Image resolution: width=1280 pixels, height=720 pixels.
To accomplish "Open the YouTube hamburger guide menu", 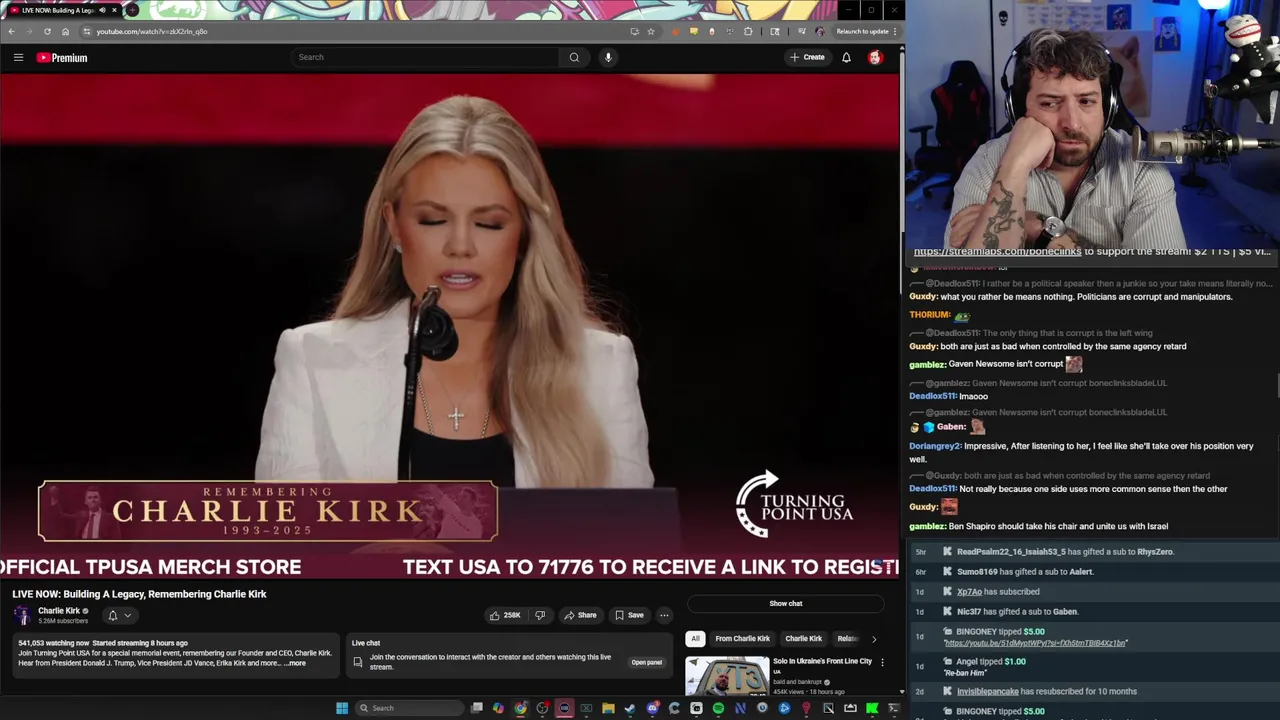I will tap(18, 57).
